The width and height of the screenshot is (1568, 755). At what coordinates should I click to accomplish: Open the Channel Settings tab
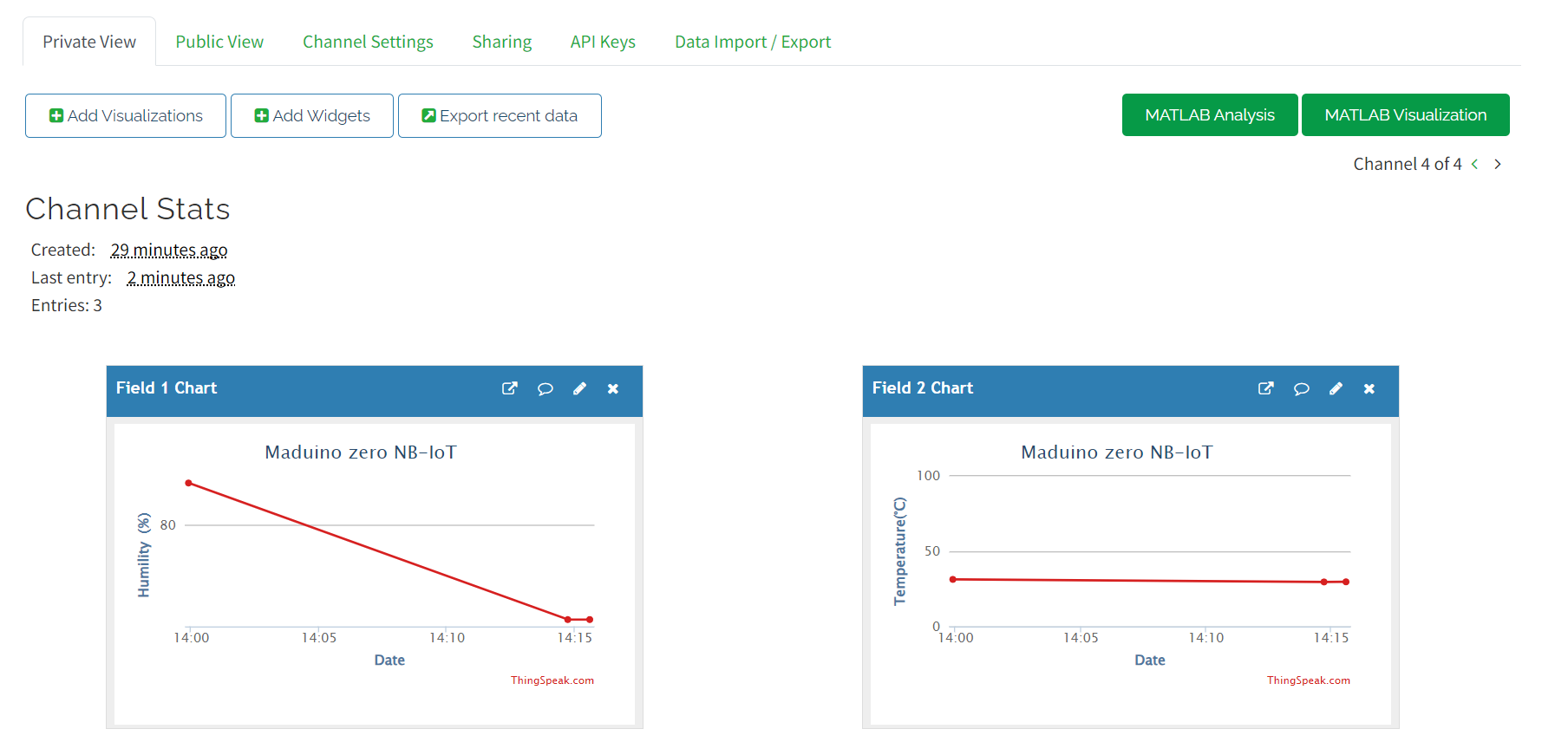tap(368, 42)
